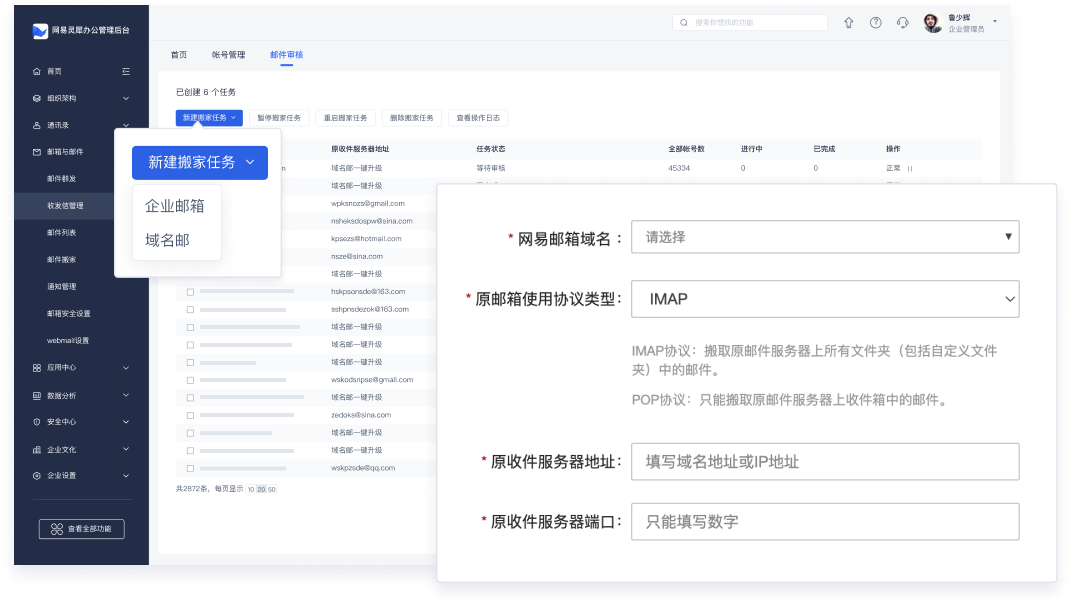Click the upload arrow icon in top bar
Viewport: 1071px width, 604px height.
point(849,23)
